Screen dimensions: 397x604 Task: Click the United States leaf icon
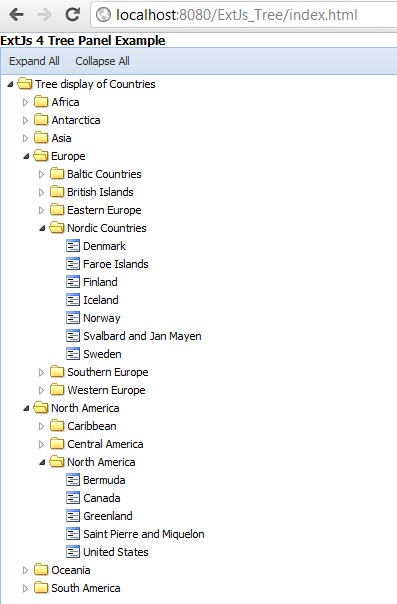[73, 552]
